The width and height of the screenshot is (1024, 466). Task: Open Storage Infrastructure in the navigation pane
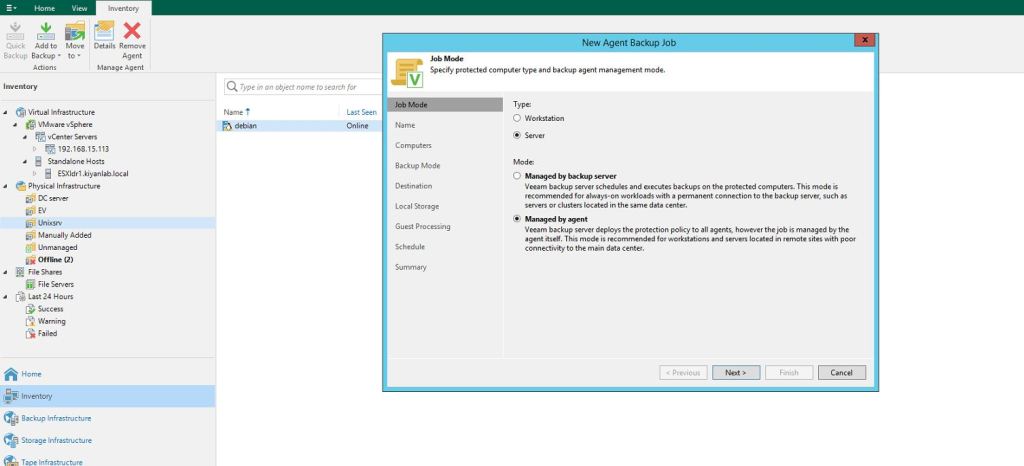click(x=56, y=440)
